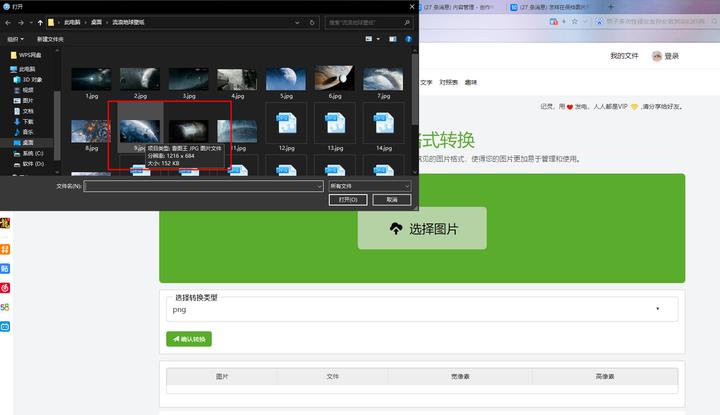Click the file list vertical scrollbar
The image size is (720, 415).
pyautogui.click(x=415, y=90)
